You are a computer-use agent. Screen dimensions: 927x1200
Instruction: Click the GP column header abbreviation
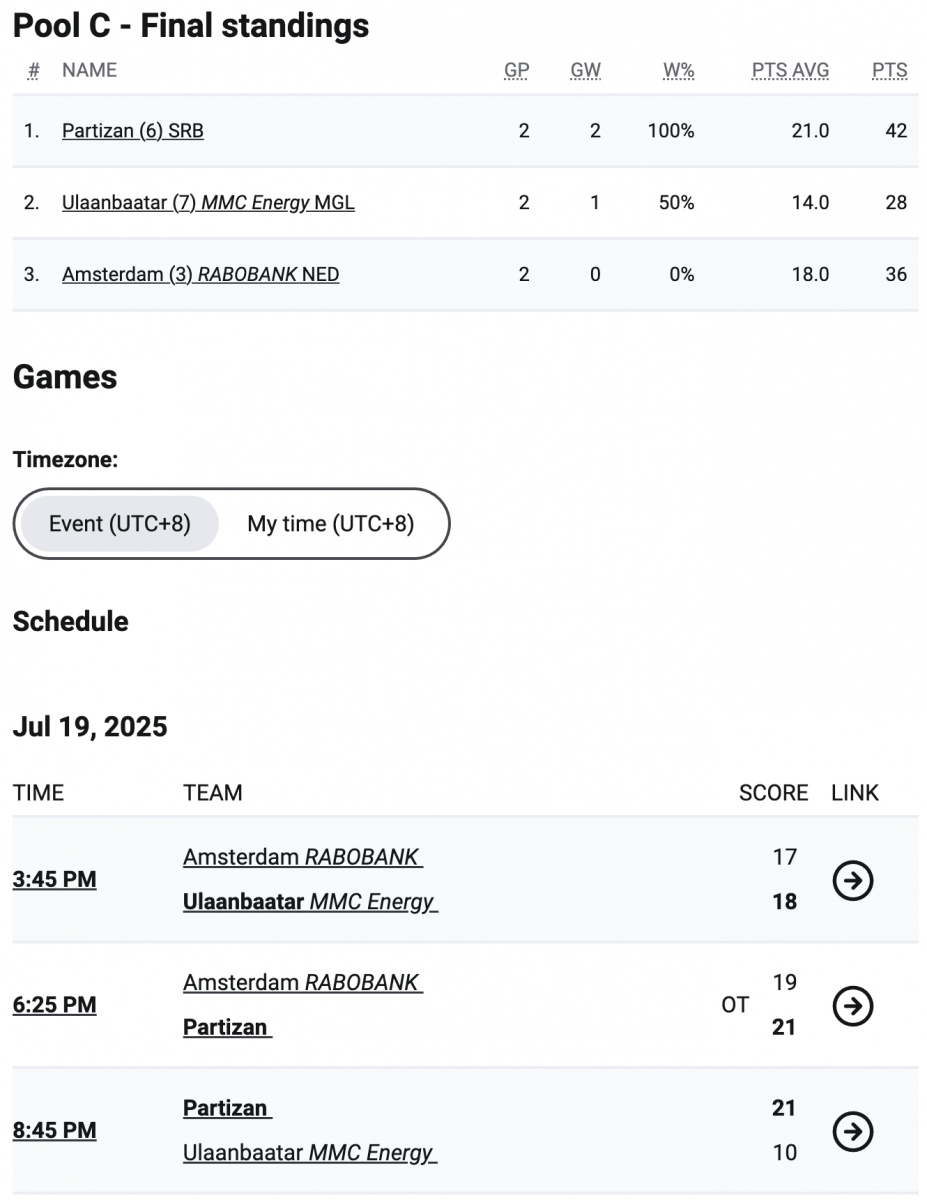(x=516, y=70)
